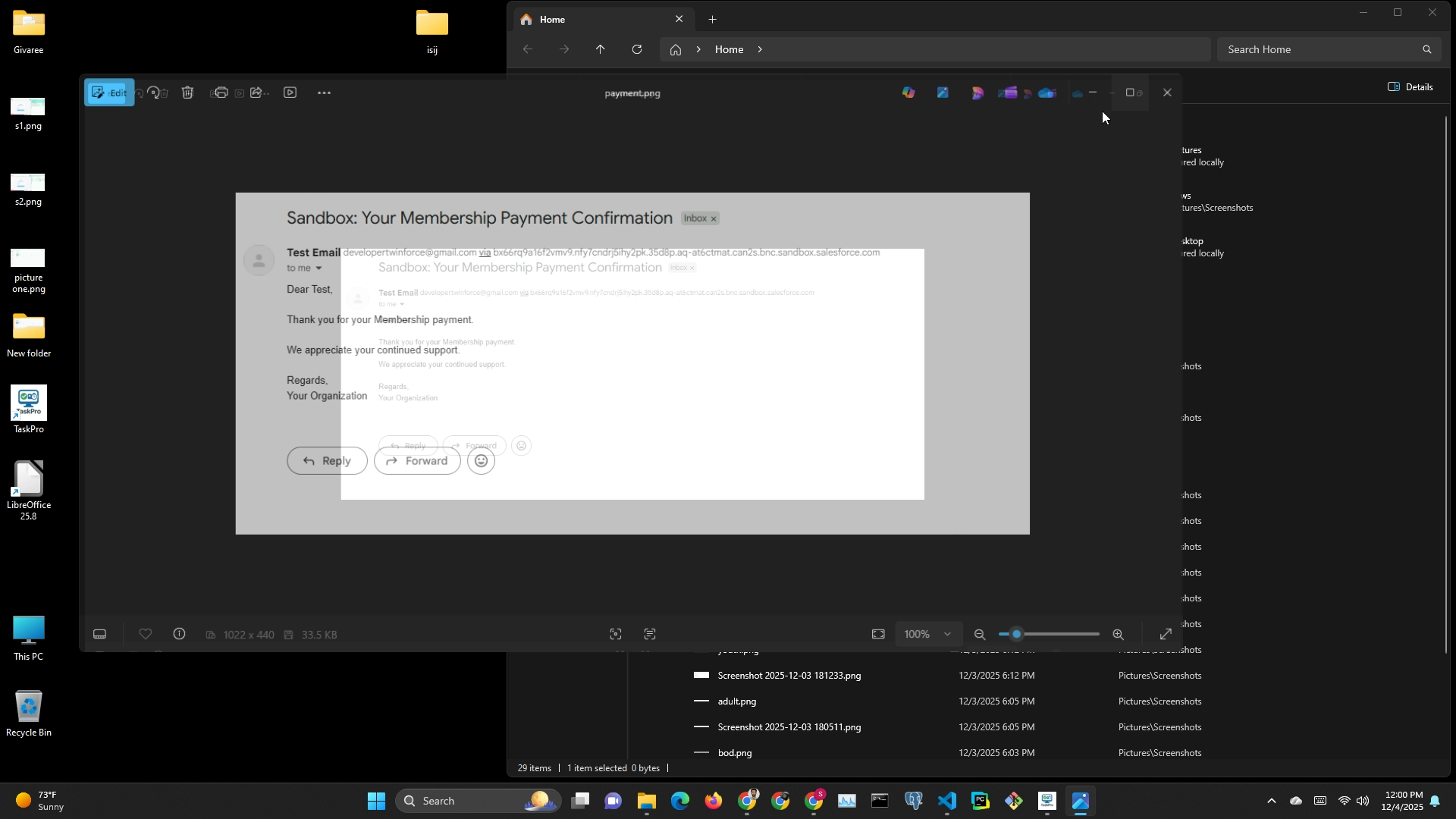This screenshot has width=1456, height=819.
Task: Open the visual search icon
Action: (615, 634)
